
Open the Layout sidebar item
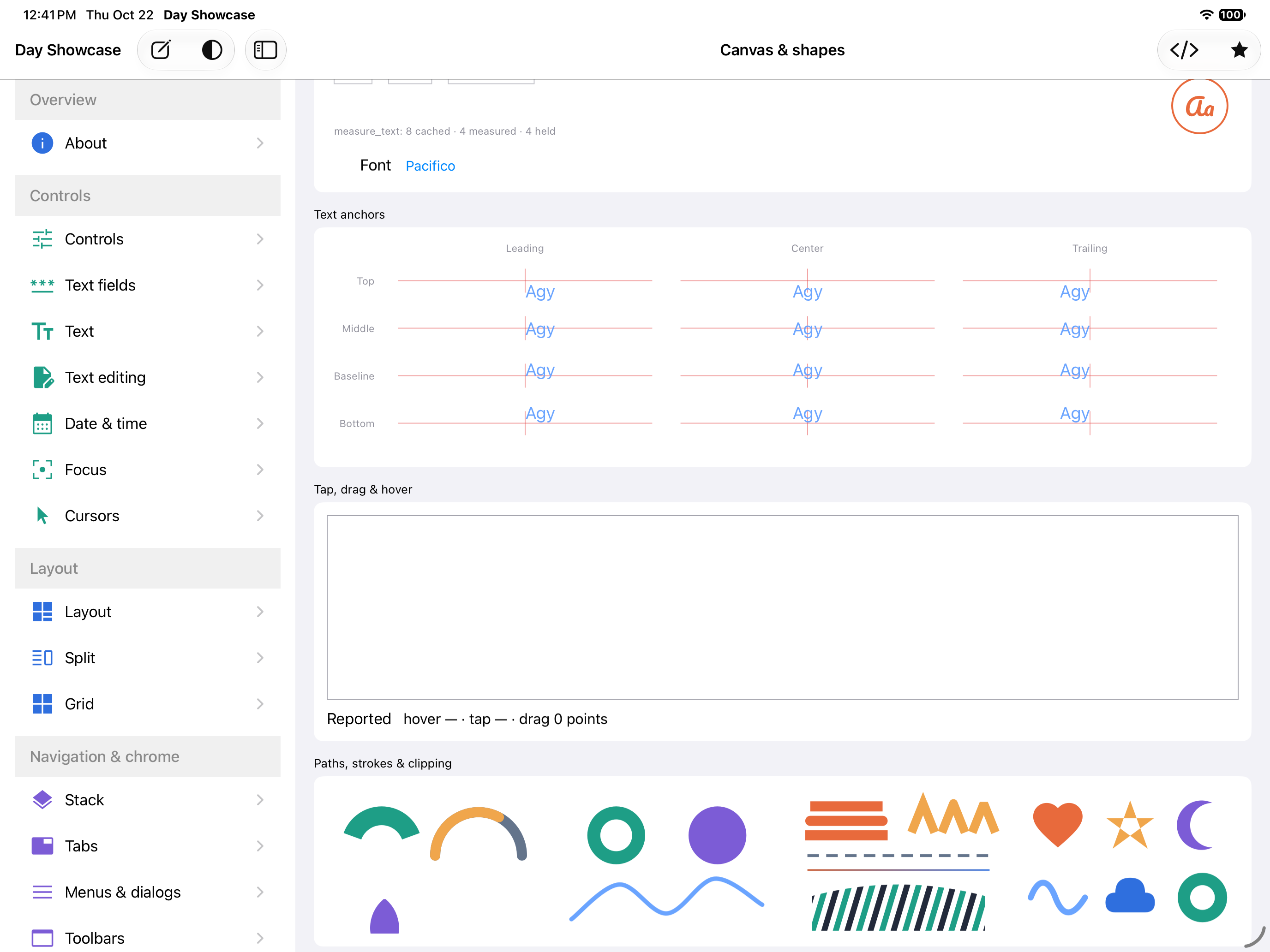tap(148, 612)
